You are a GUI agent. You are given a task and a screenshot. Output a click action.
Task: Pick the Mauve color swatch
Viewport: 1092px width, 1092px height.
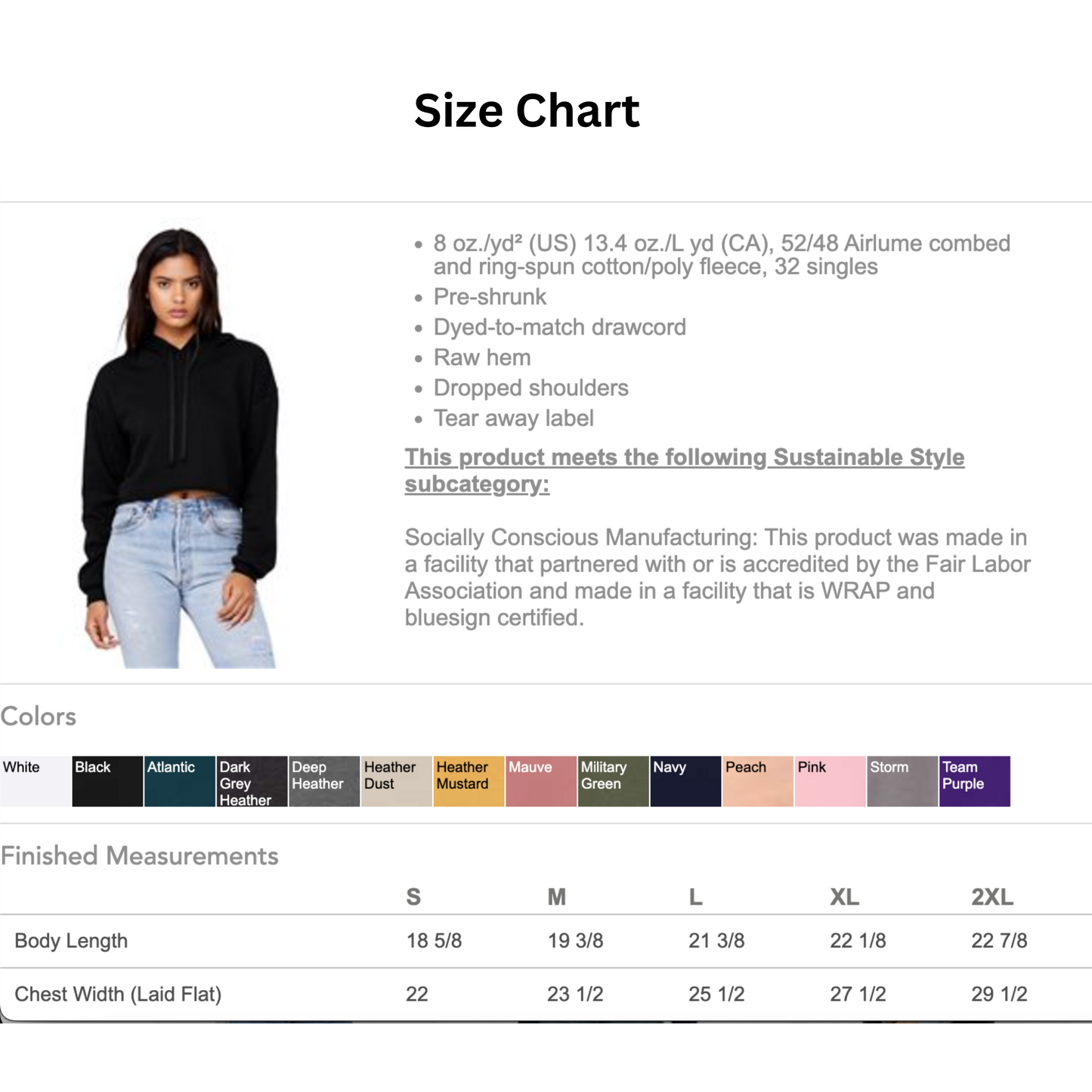(x=541, y=781)
